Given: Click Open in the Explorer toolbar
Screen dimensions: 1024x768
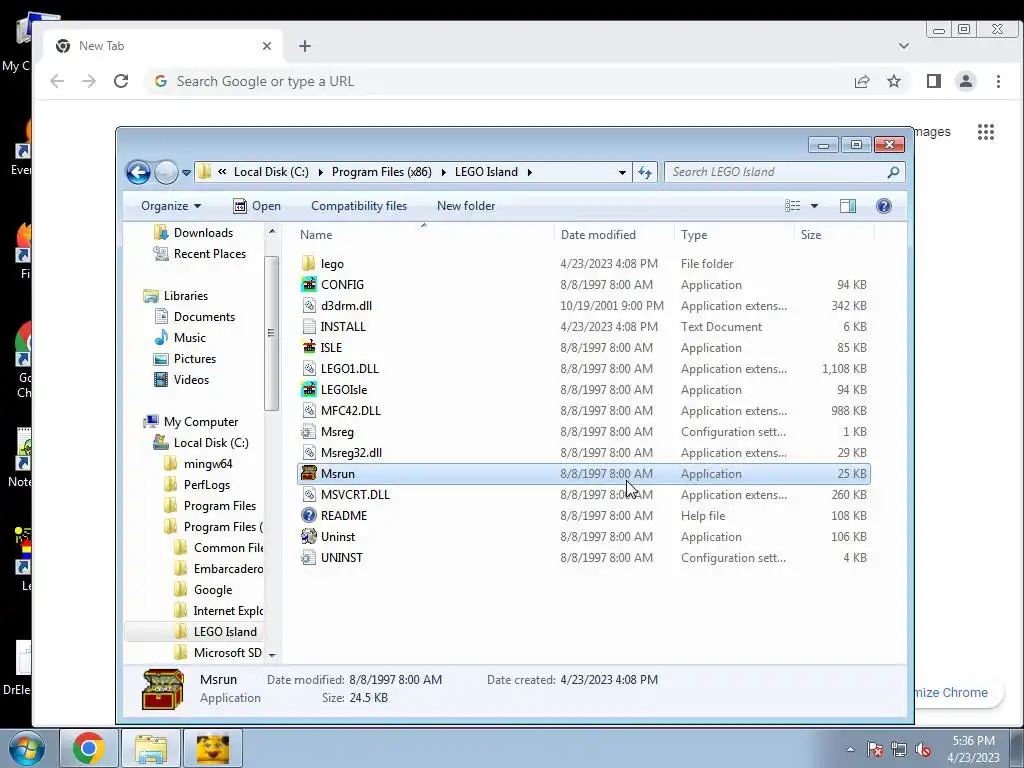Looking at the screenshot, I should point(257,206).
